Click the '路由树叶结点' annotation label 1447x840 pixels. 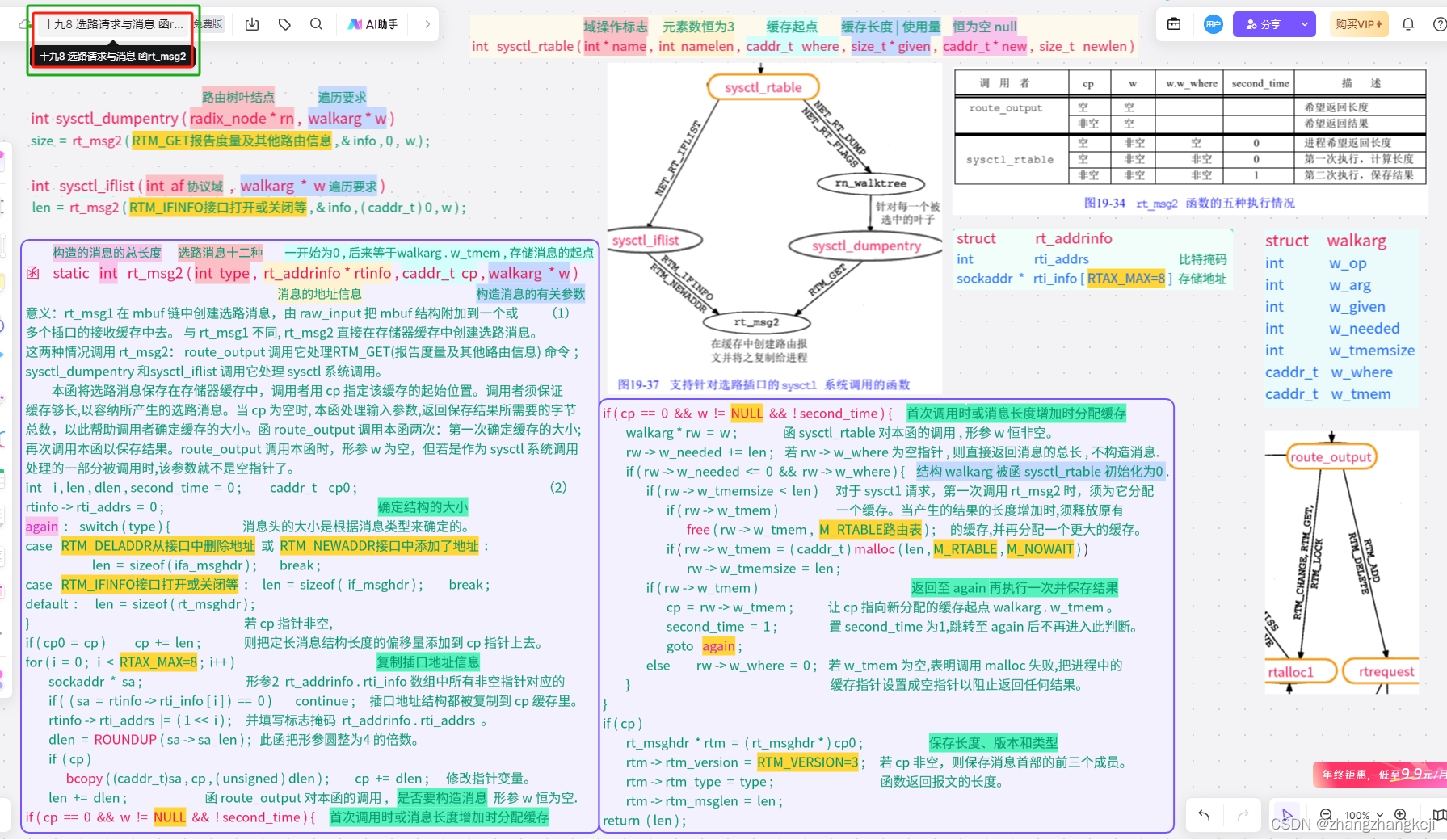(238, 97)
